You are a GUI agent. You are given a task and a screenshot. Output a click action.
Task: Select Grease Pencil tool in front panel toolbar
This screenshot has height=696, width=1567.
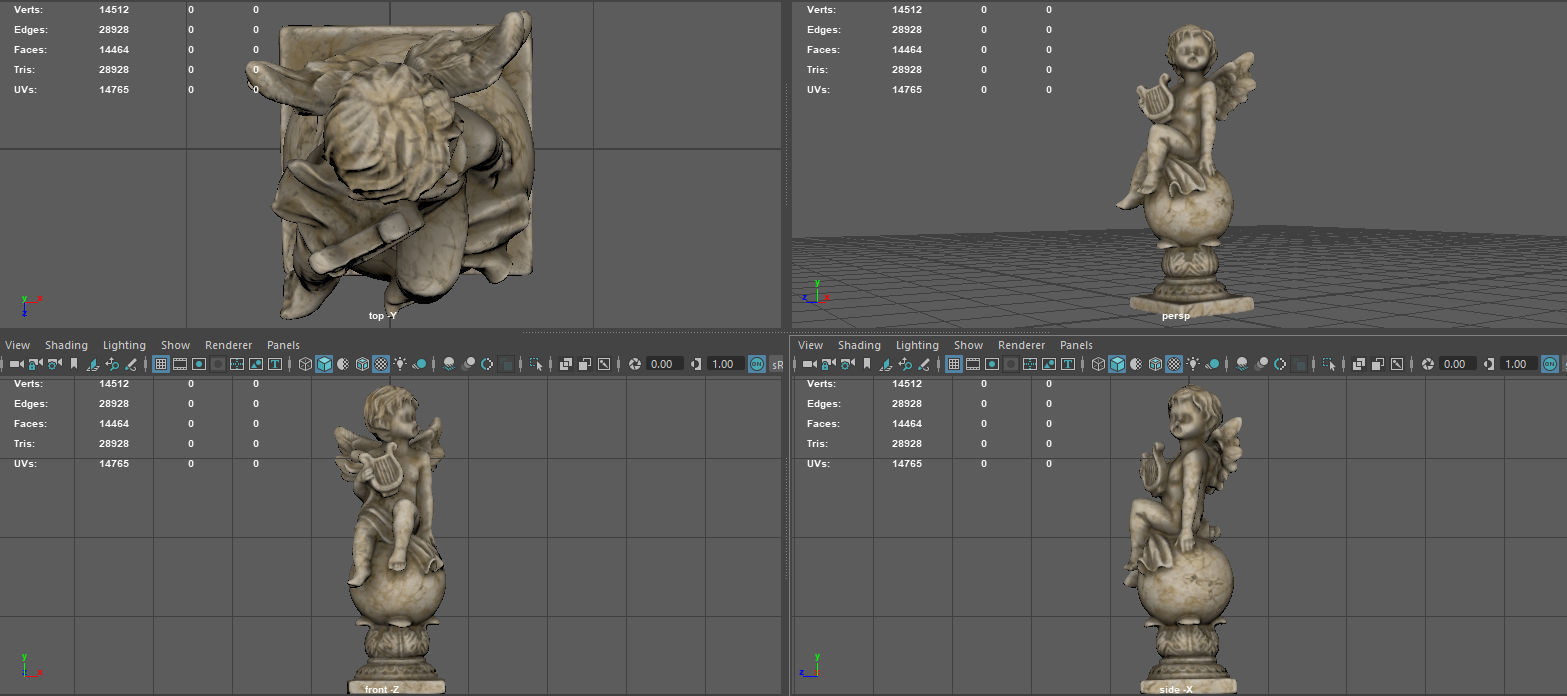click(x=131, y=364)
